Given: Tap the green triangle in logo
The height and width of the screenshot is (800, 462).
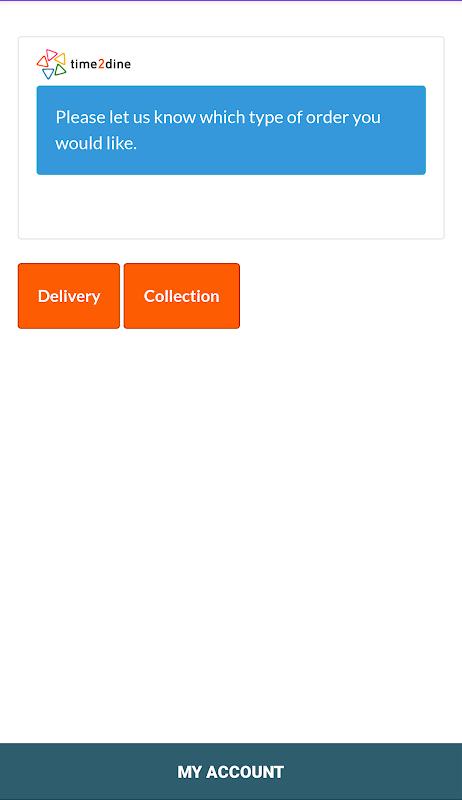Looking at the screenshot, I should pos(60,70).
